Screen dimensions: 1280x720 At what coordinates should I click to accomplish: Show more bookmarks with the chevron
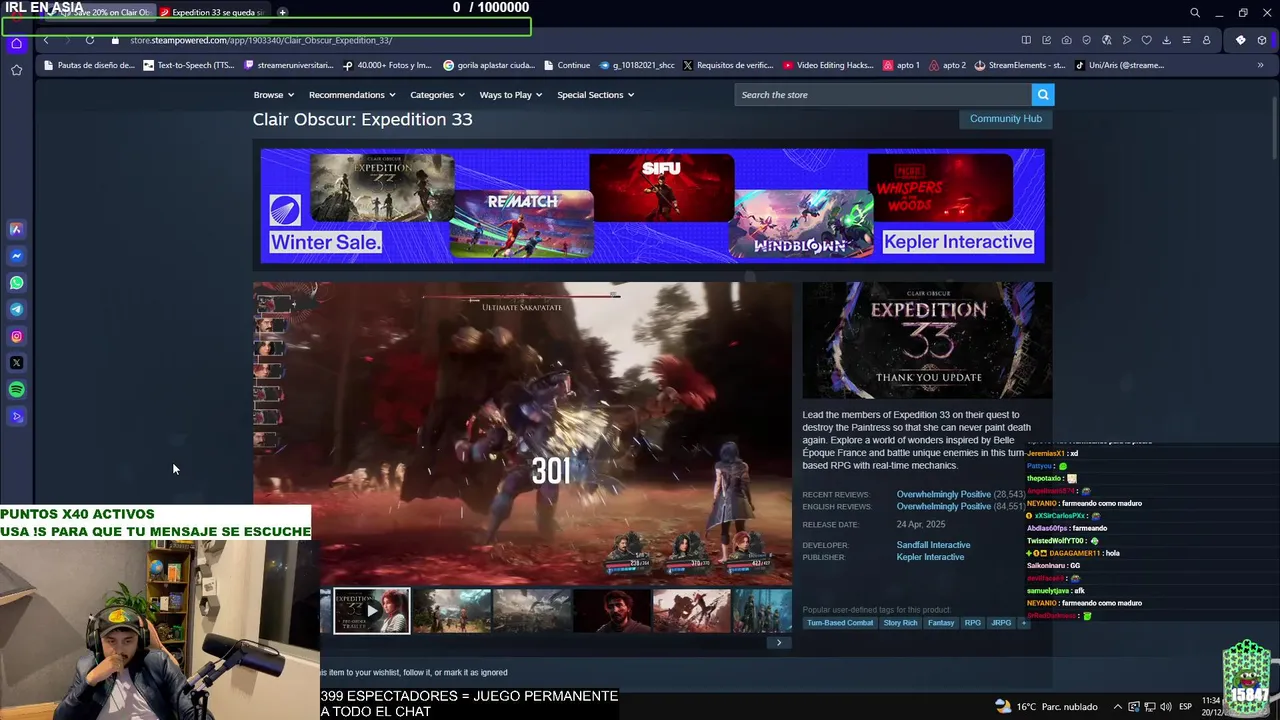click(1260, 65)
